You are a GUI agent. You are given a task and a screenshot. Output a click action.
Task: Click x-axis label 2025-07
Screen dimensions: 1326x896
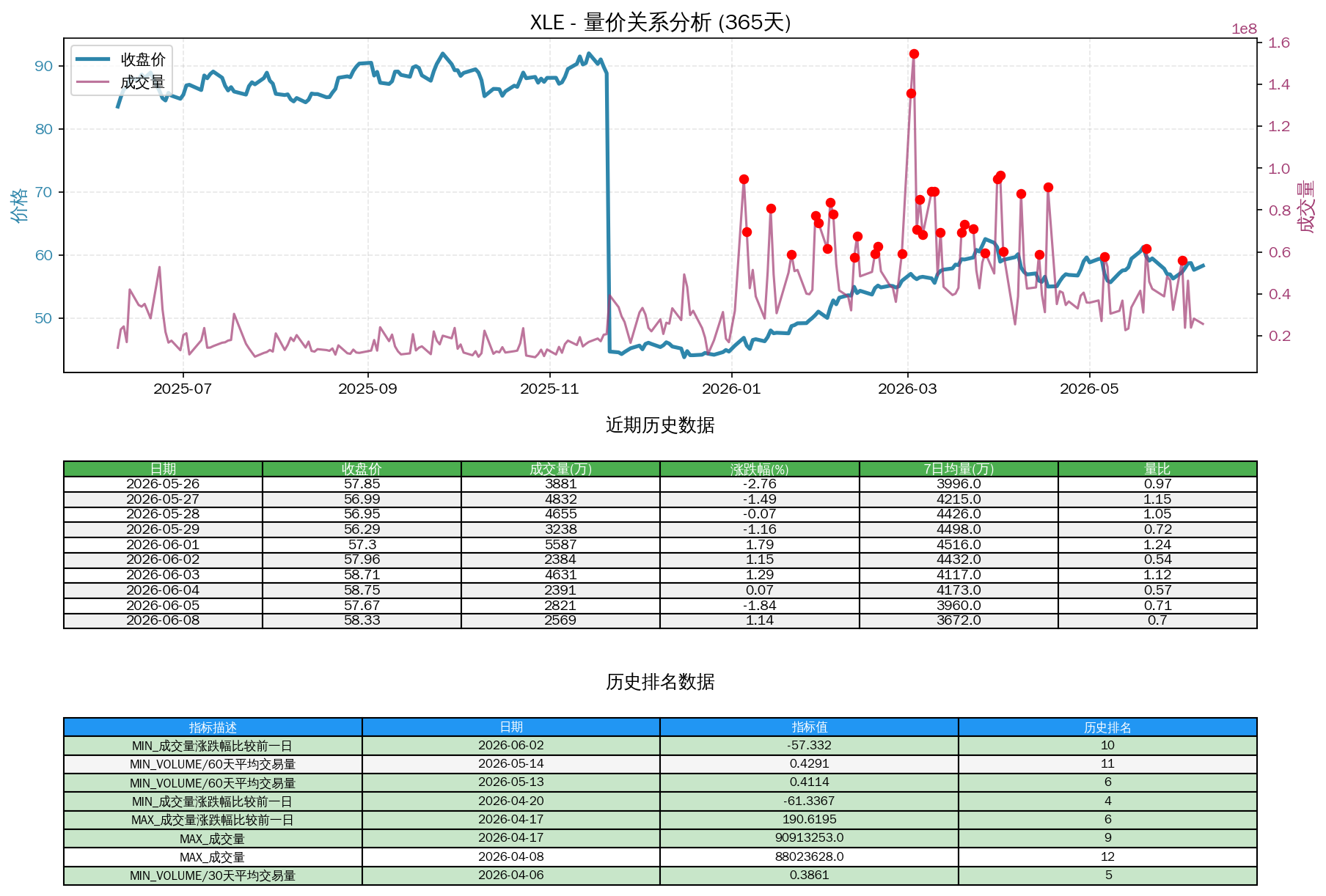(x=183, y=389)
